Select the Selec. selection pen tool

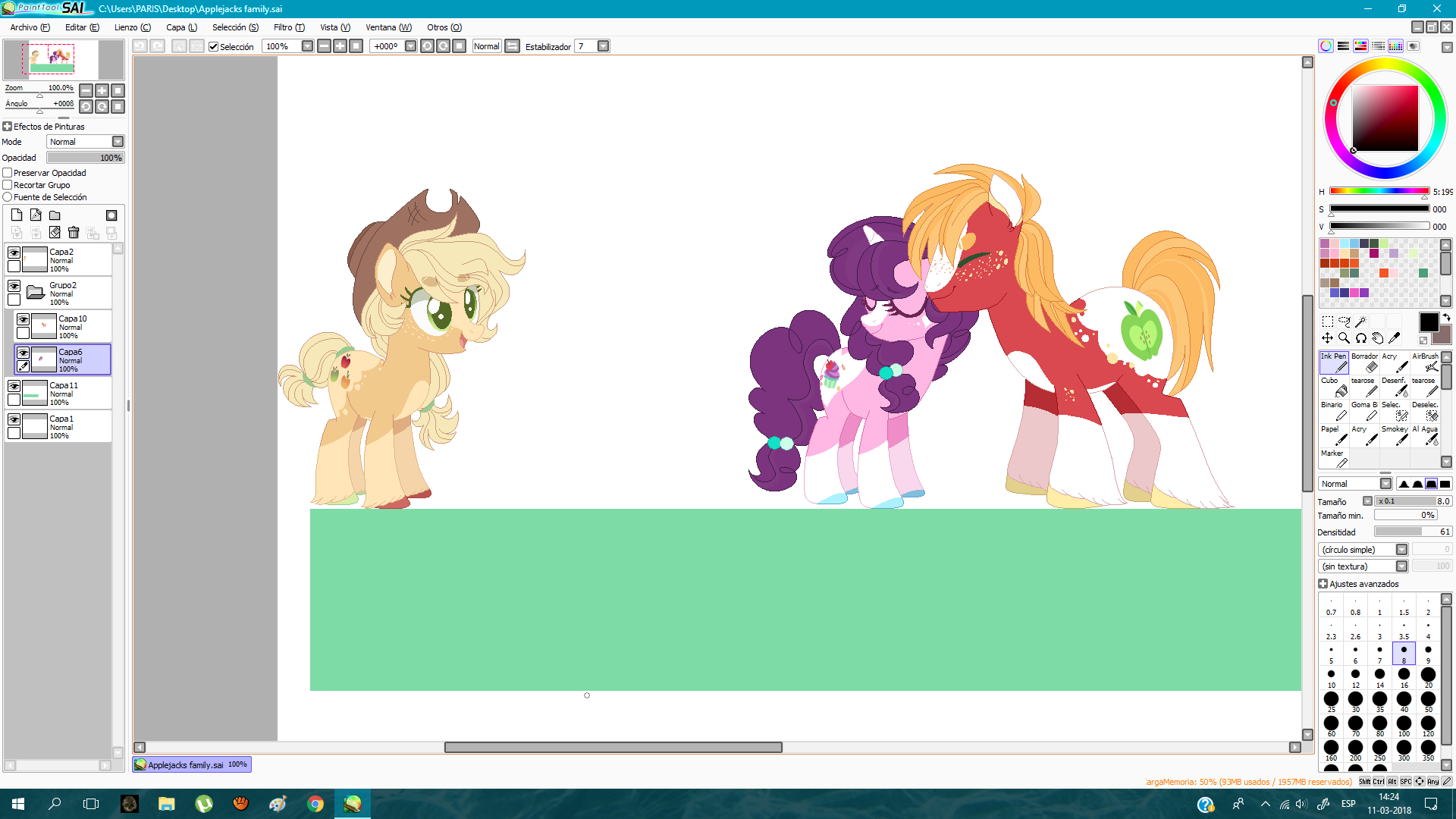click(1395, 411)
